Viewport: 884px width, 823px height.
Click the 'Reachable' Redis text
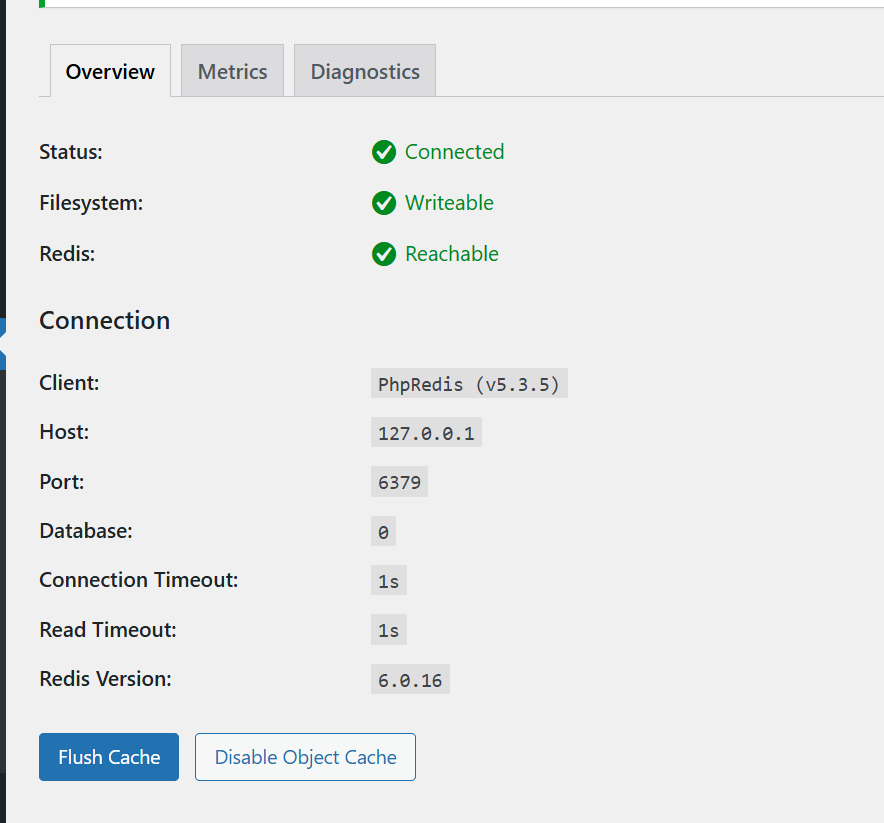[x=452, y=254]
